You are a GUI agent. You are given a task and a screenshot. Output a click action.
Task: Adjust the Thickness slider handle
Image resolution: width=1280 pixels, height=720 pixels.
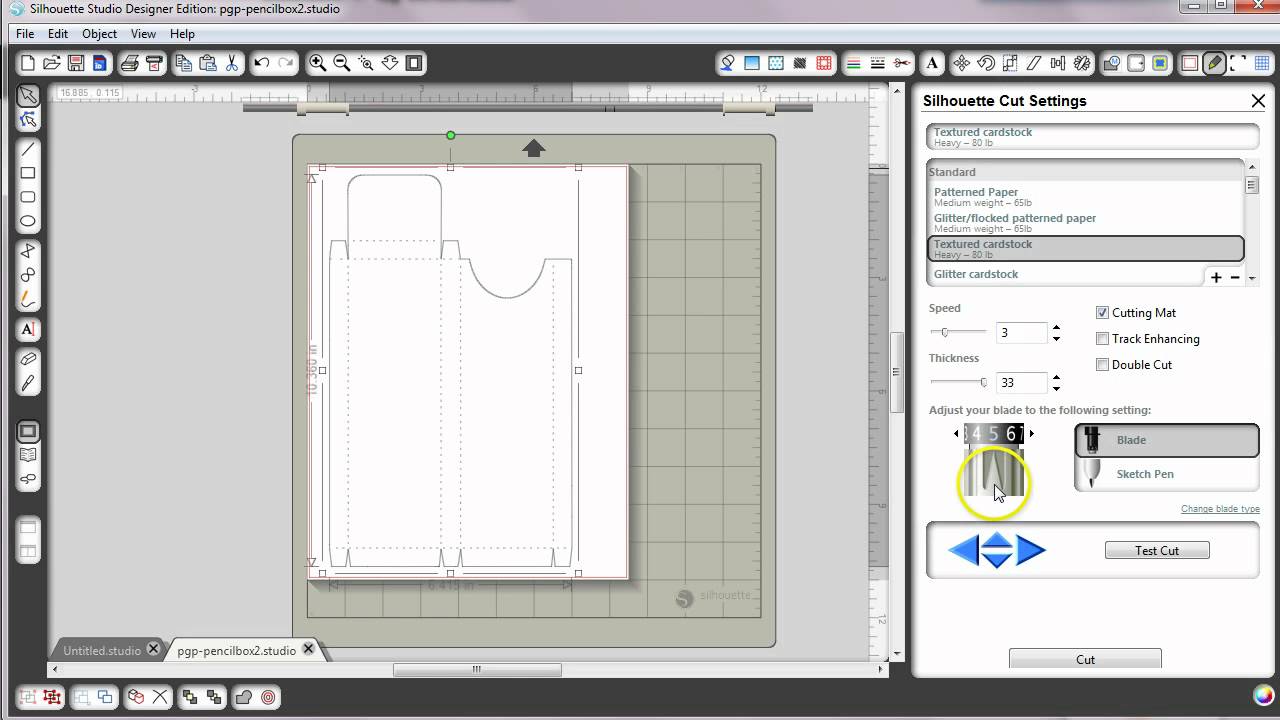click(x=983, y=382)
